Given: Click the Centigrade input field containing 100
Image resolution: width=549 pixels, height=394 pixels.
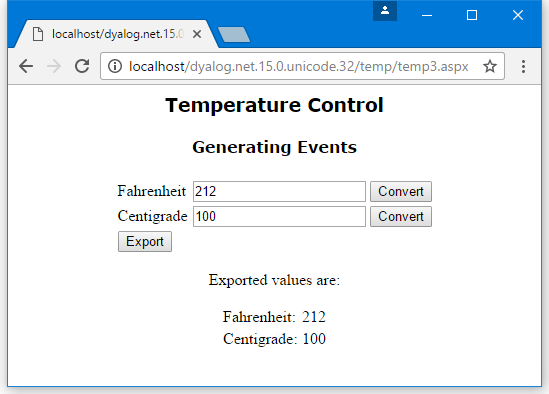Looking at the screenshot, I should [279, 216].
